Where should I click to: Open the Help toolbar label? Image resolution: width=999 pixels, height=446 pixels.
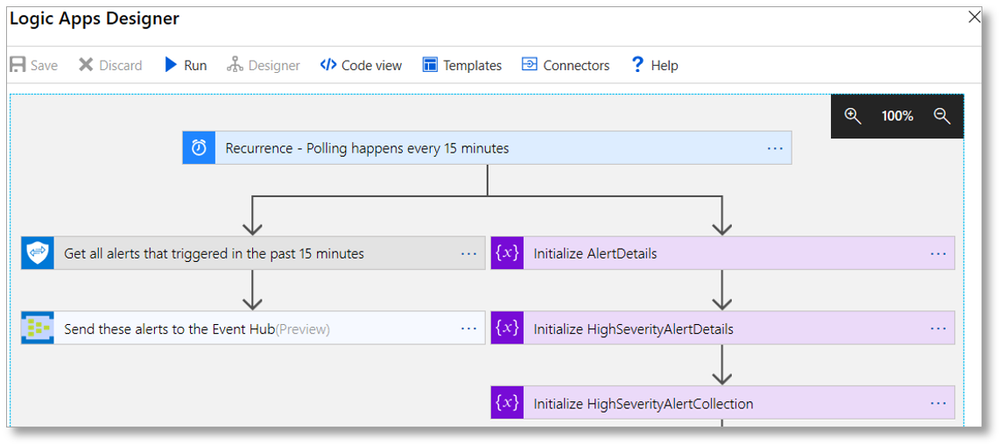point(665,66)
